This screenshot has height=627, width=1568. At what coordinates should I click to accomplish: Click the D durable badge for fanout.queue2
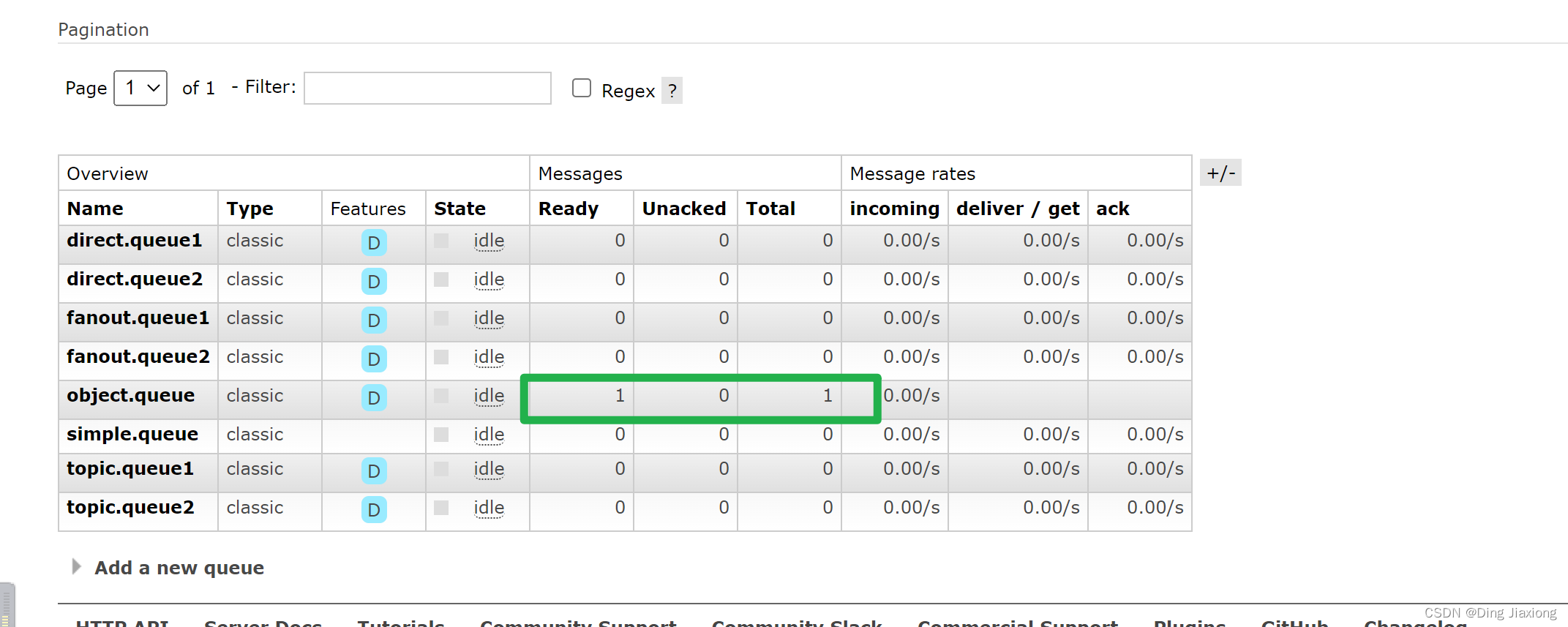coord(374,359)
